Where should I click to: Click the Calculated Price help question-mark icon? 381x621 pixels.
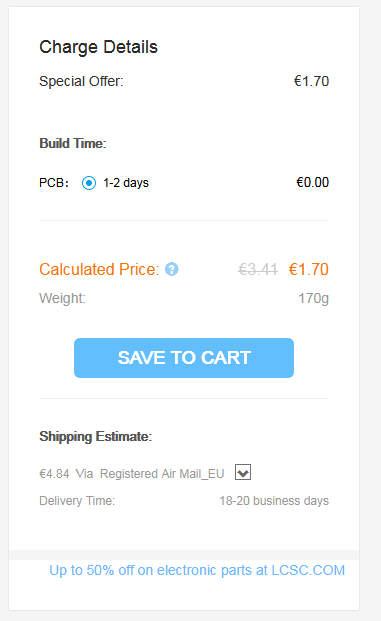point(171,269)
